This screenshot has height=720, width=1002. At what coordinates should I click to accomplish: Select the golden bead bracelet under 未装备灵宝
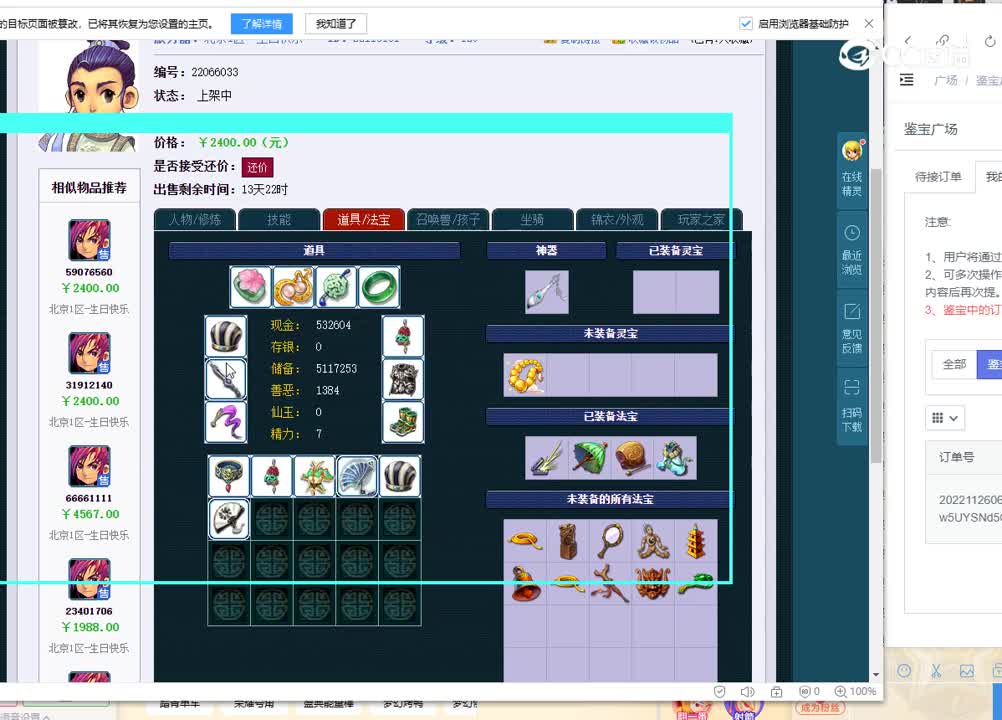pyautogui.click(x=525, y=375)
